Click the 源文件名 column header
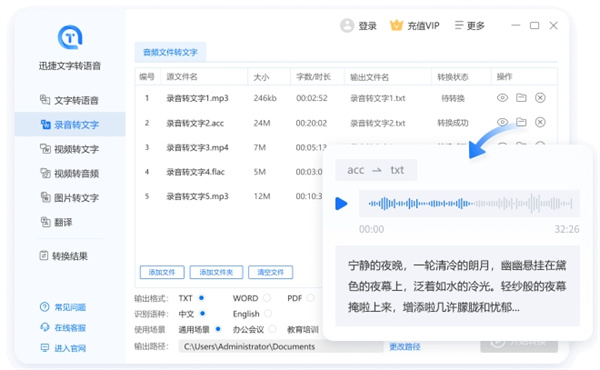 point(182,77)
